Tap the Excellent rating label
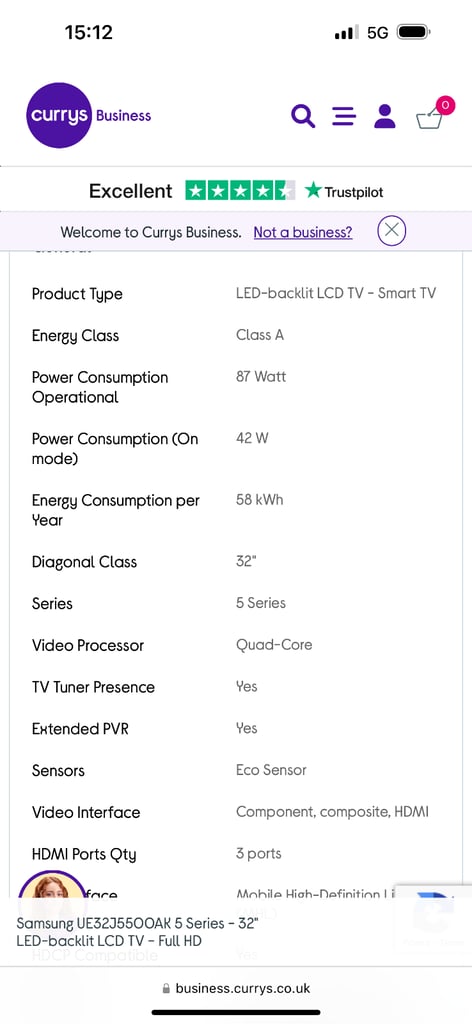 tap(131, 191)
